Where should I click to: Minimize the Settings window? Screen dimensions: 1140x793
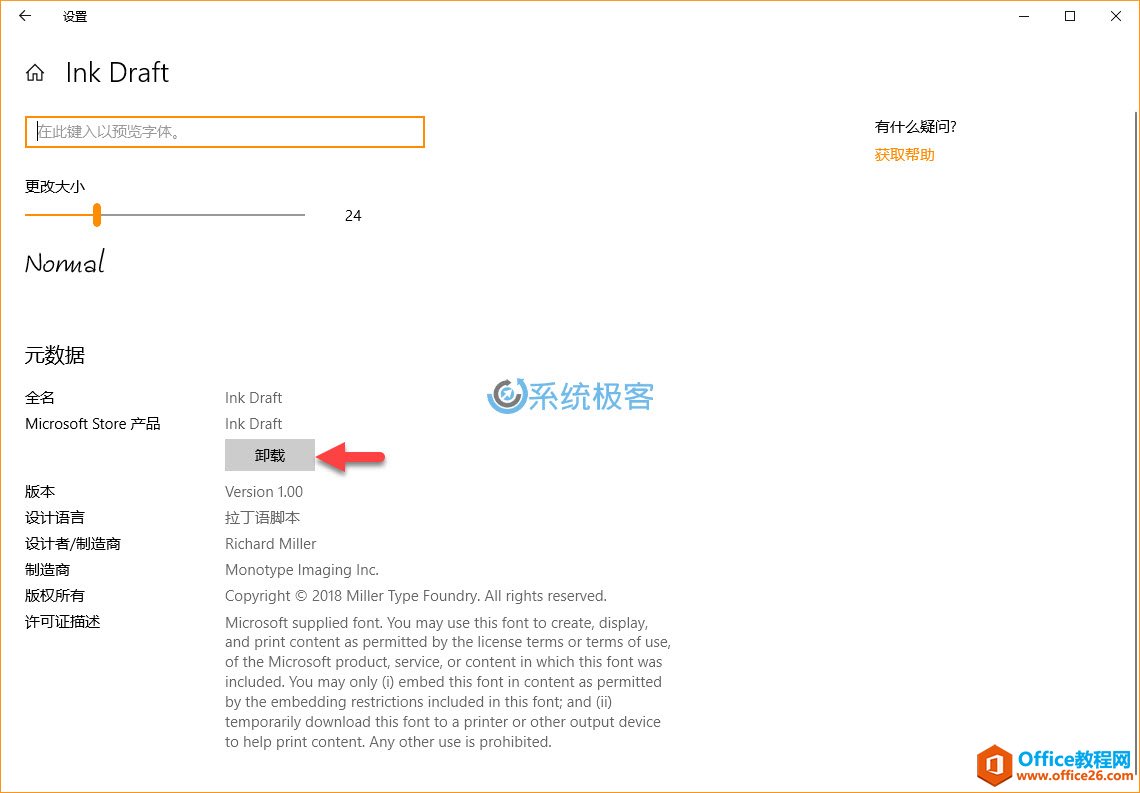click(1024, 16)
